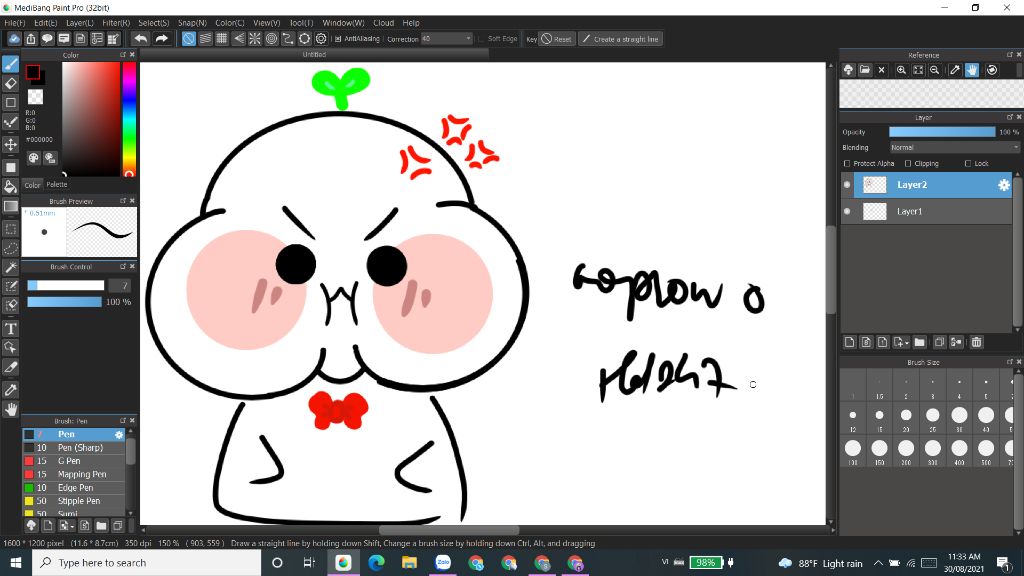Adjust the layer Opacity slider
Viewport: 1024px width, 576px height.
tap(942, 132)
